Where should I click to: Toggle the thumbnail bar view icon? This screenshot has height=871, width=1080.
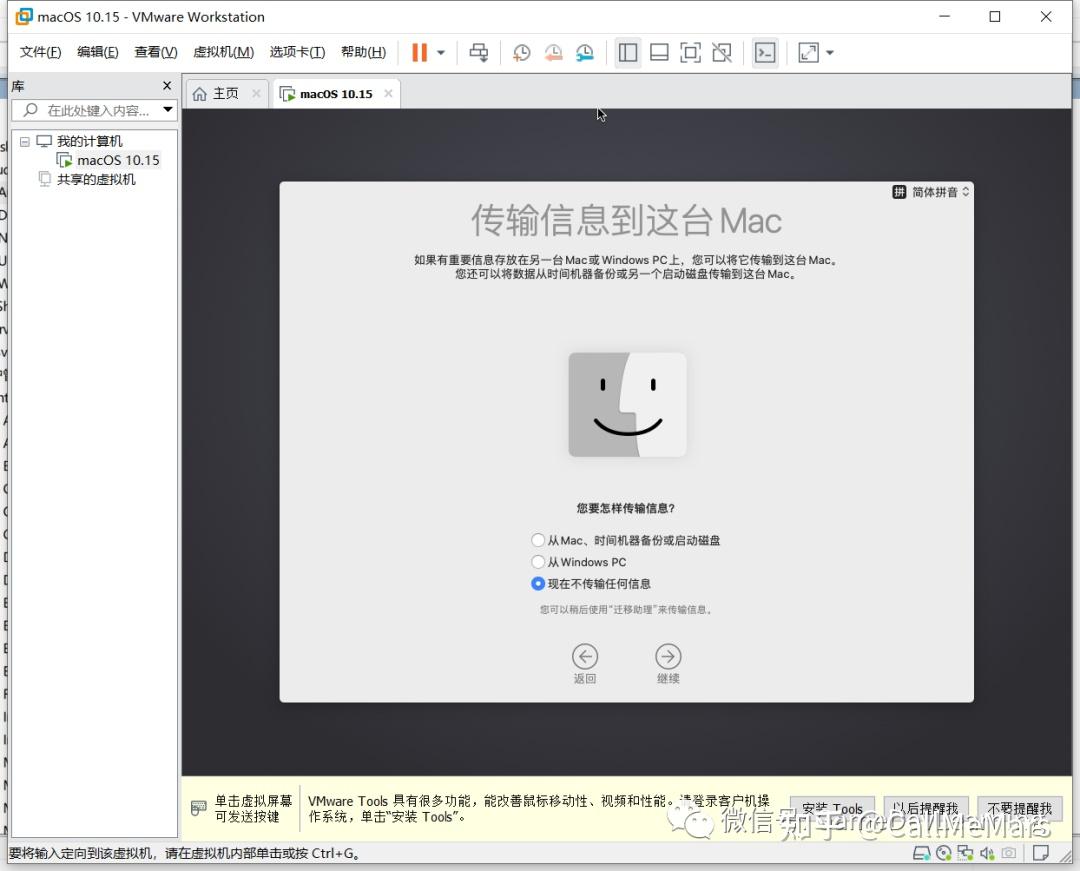coord(659,52)
